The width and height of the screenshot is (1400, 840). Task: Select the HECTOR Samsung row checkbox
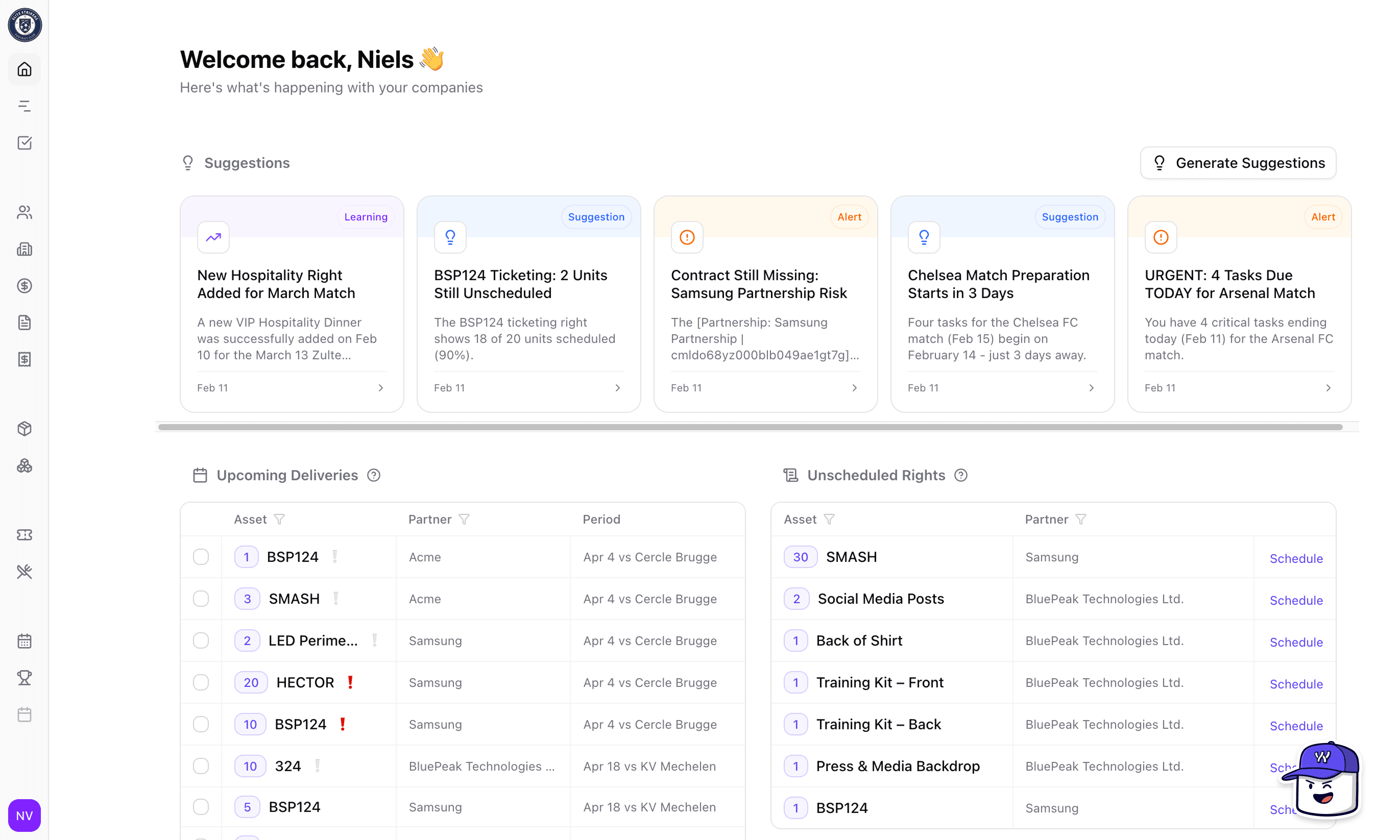click(x=201, y=683)
